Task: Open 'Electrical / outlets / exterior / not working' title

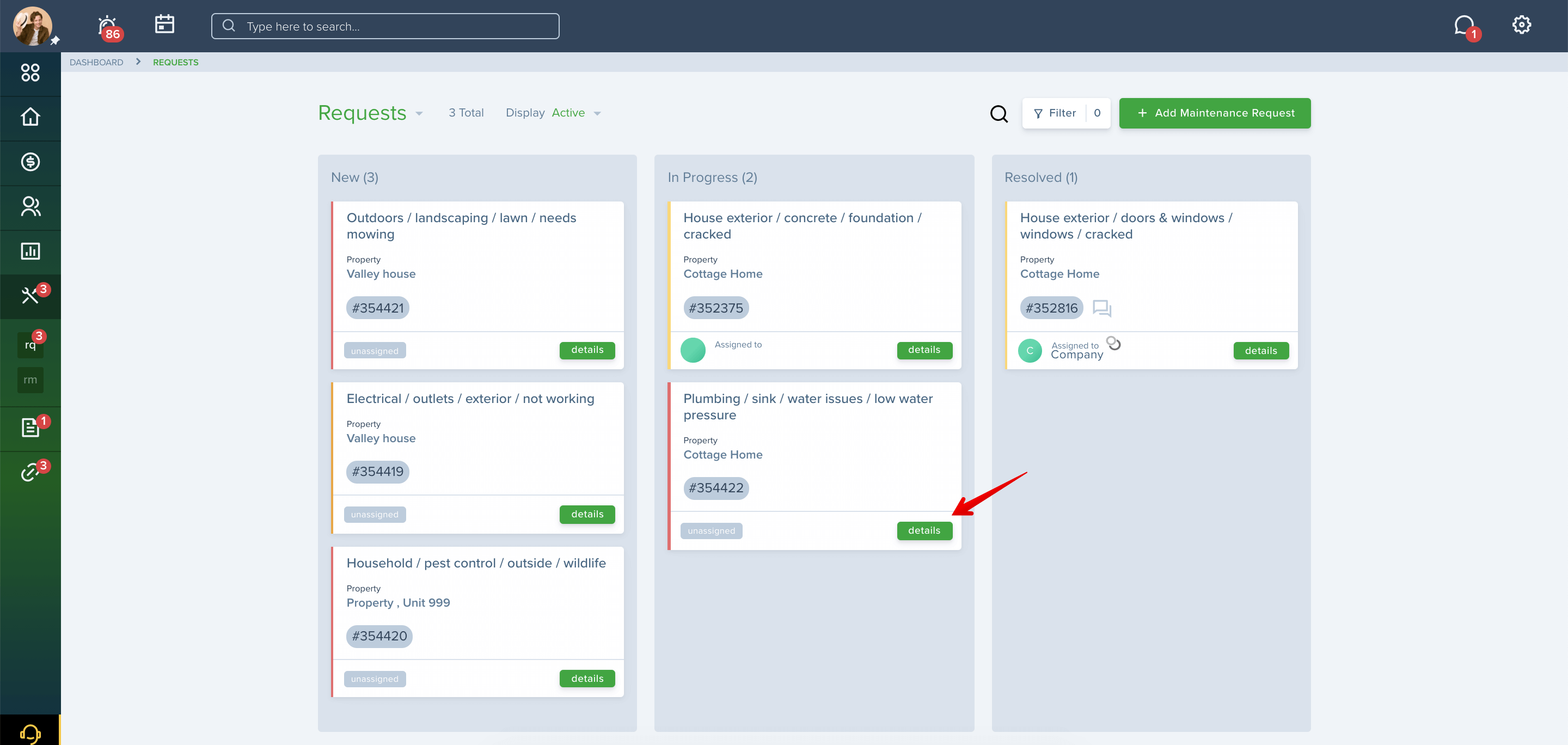Action: pyautogui.click(x=470, y=399)
